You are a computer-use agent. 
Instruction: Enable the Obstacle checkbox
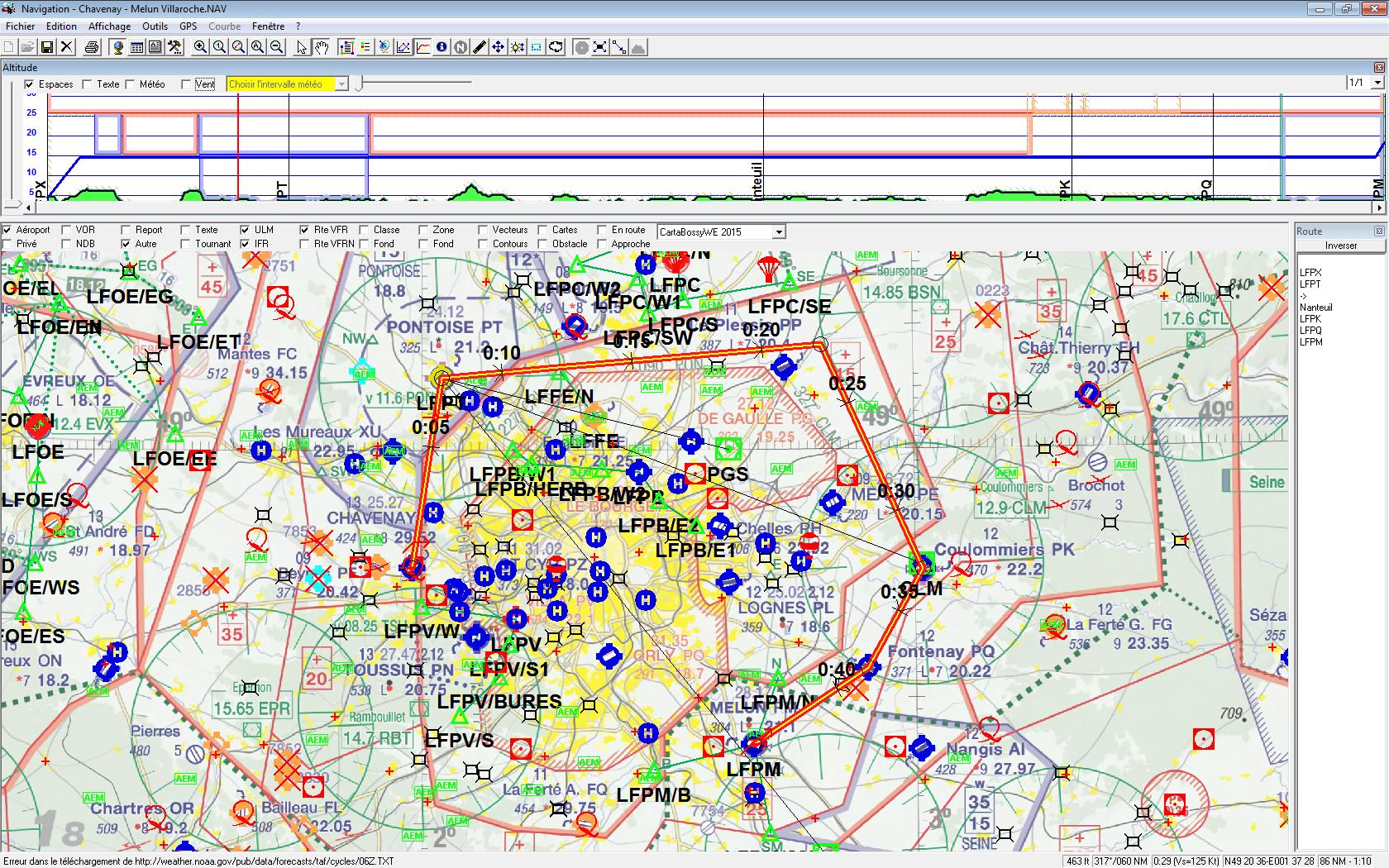(x=543, y=244)
